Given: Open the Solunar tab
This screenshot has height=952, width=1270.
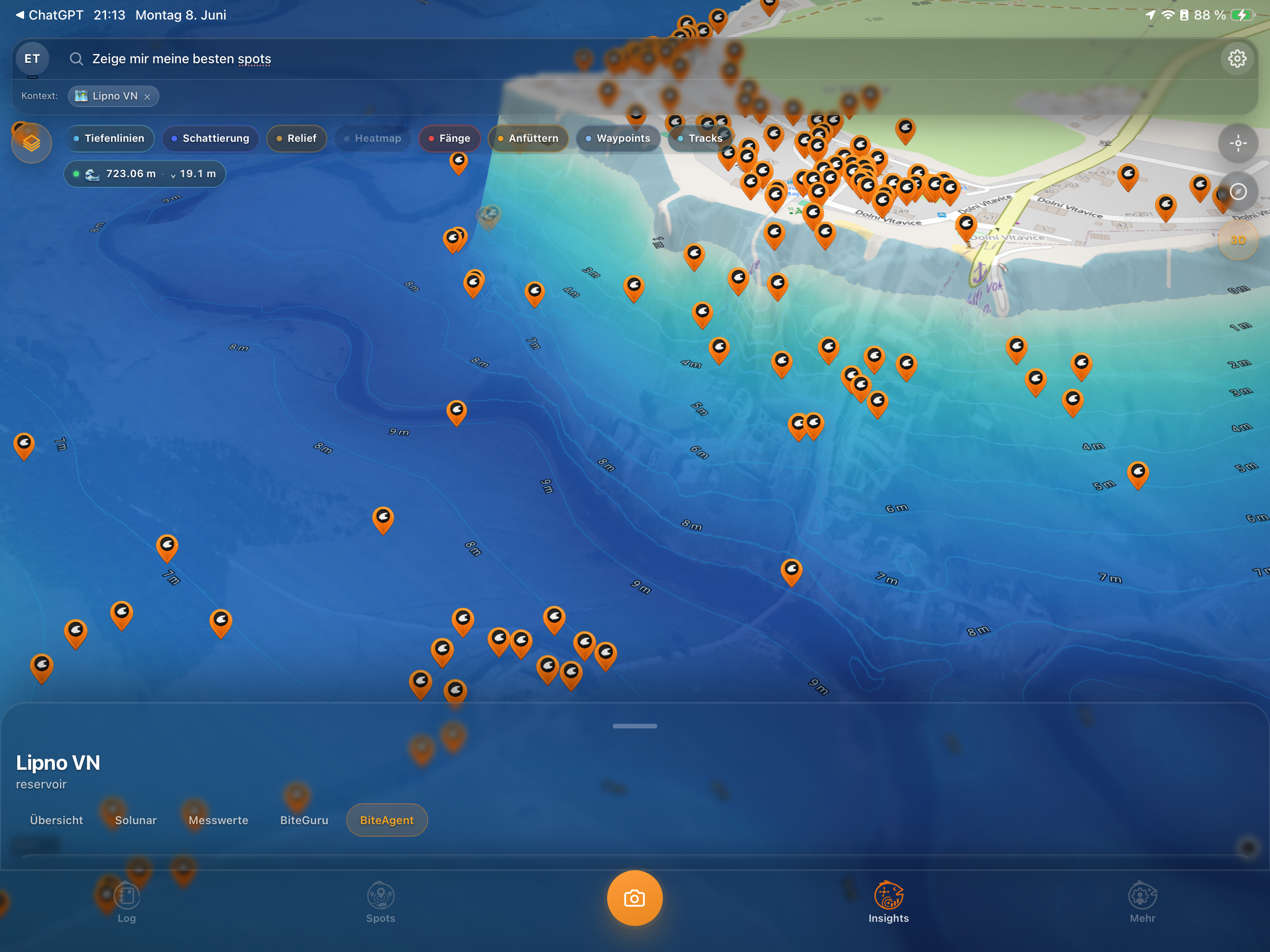Looking at the screenshot, I should 135,820.
